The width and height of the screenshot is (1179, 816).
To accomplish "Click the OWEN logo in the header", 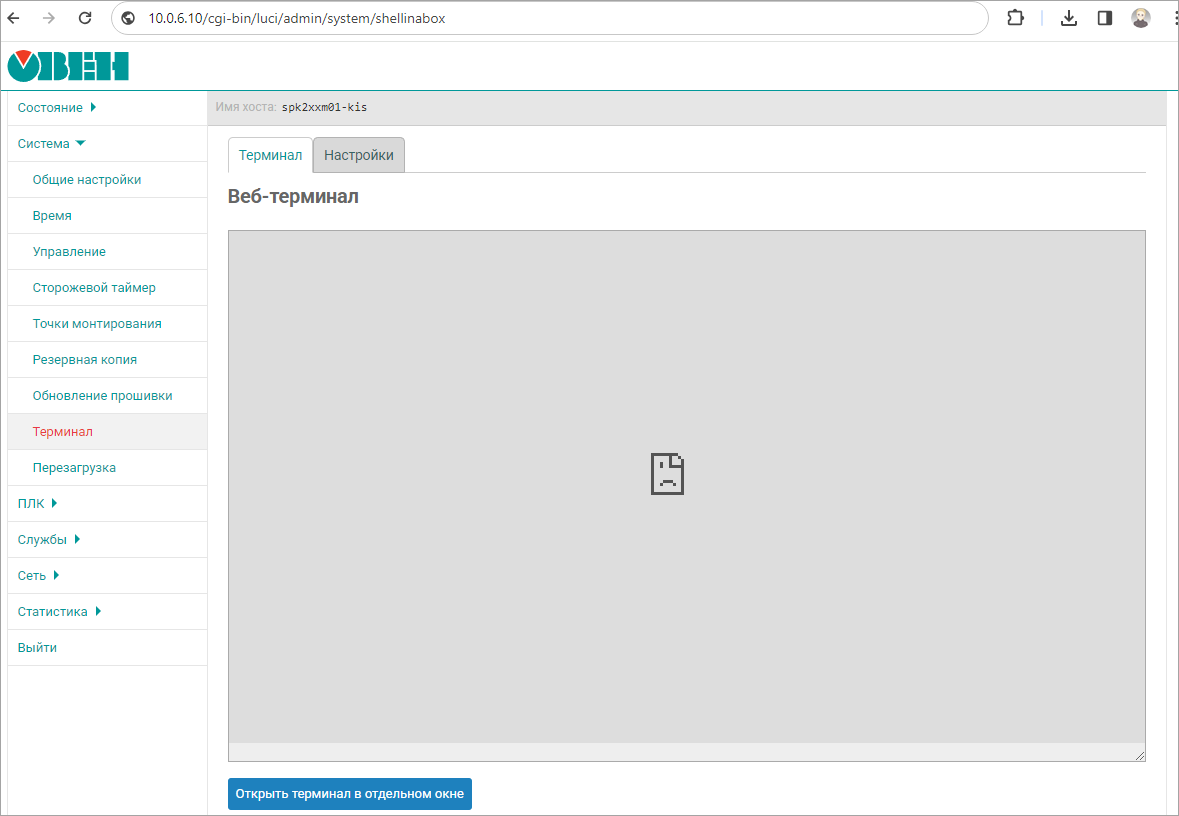I will (x=68, y=66).
